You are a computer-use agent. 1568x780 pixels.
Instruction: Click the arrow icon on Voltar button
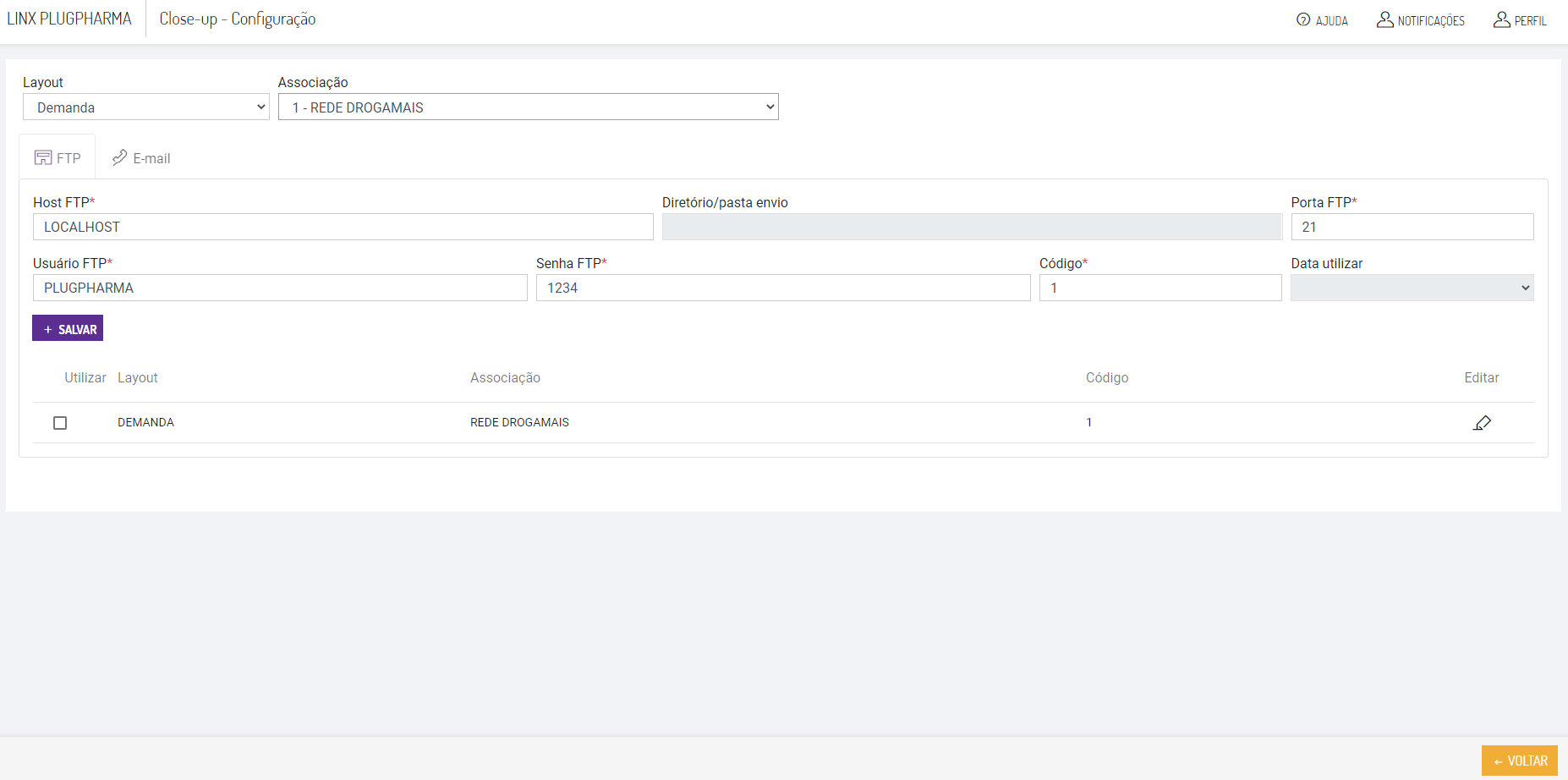[1499, 761]
